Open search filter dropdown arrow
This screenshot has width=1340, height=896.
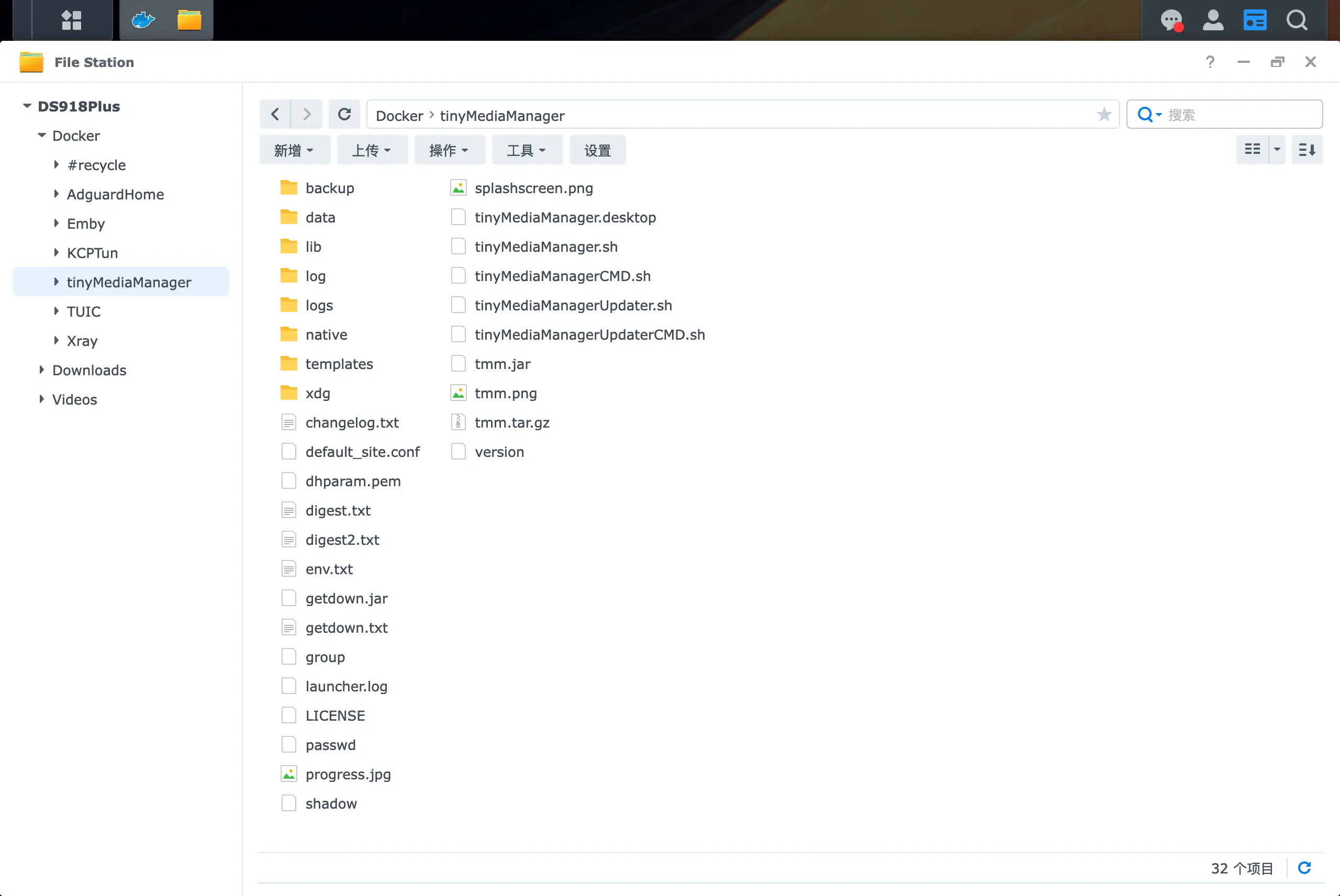[x=1158, y=115]
